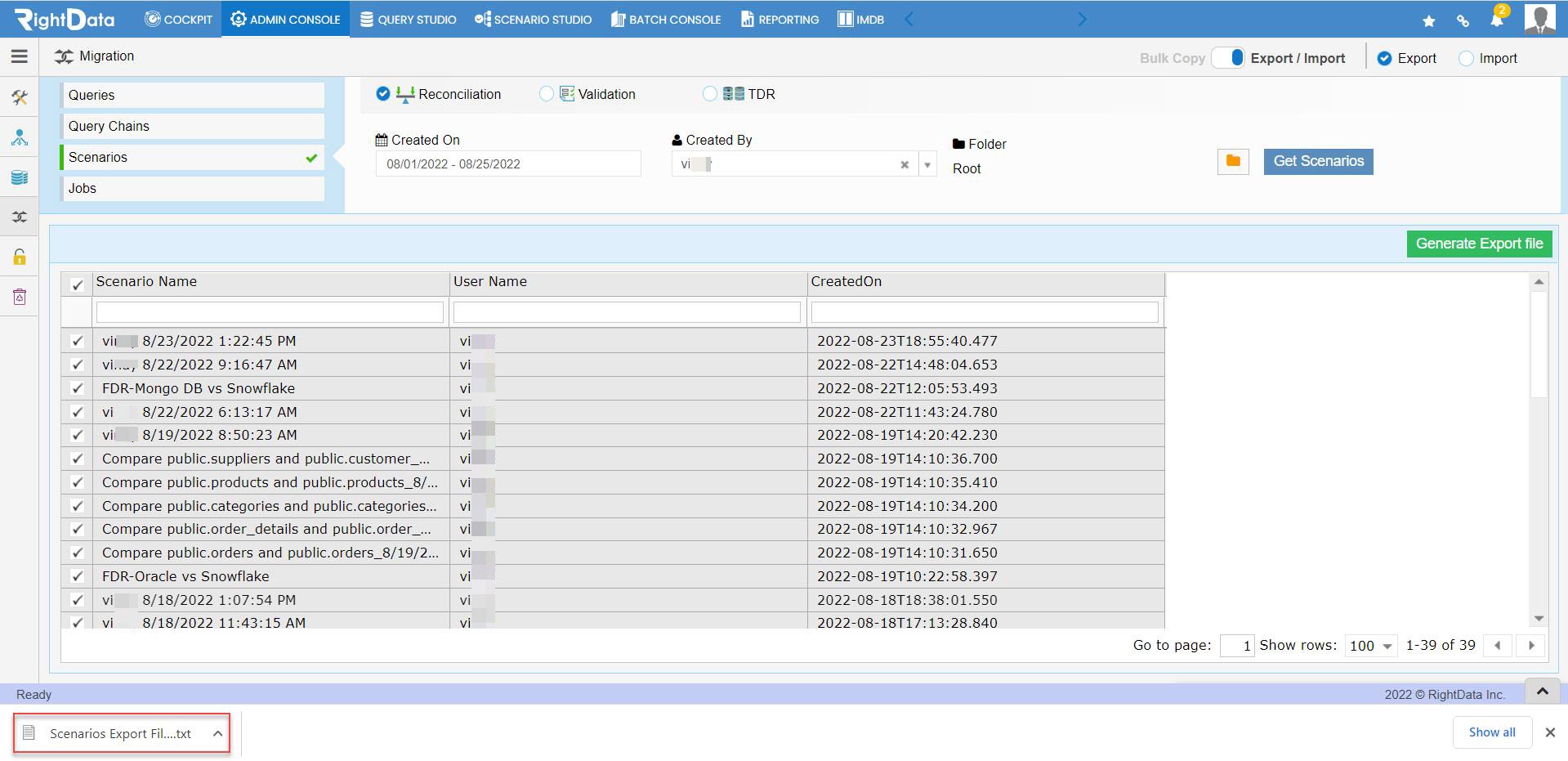Click Generate Export file button
The height and width of the screenshot is (761, 1568).
click(1479, 244)
